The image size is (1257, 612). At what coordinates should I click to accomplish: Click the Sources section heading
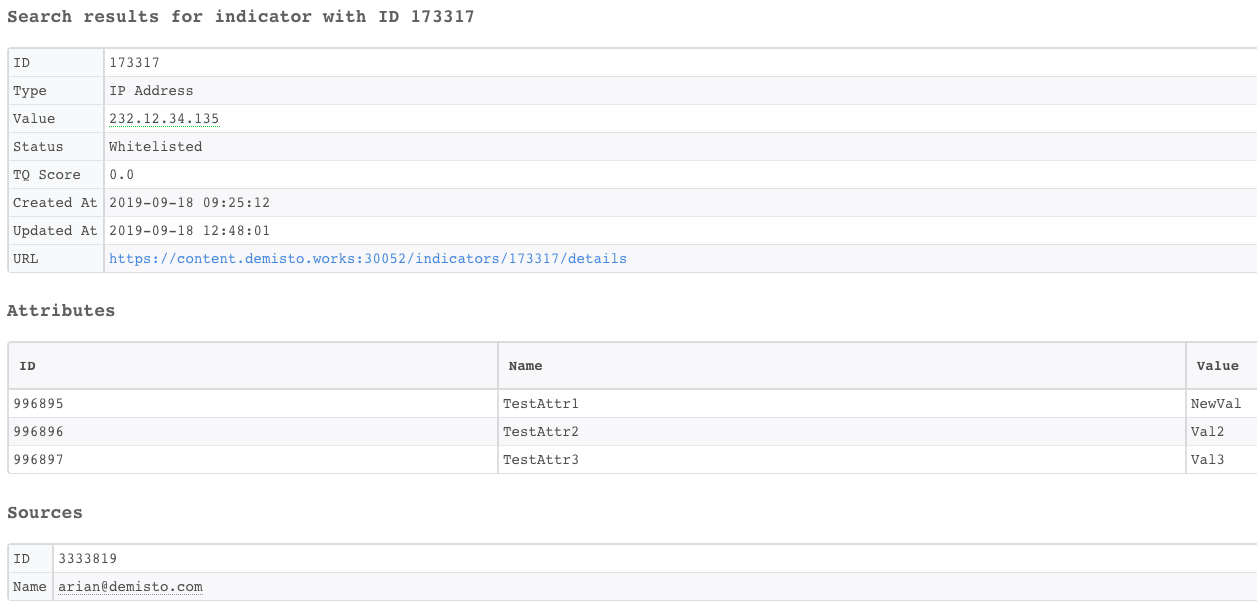click(45, 512)
